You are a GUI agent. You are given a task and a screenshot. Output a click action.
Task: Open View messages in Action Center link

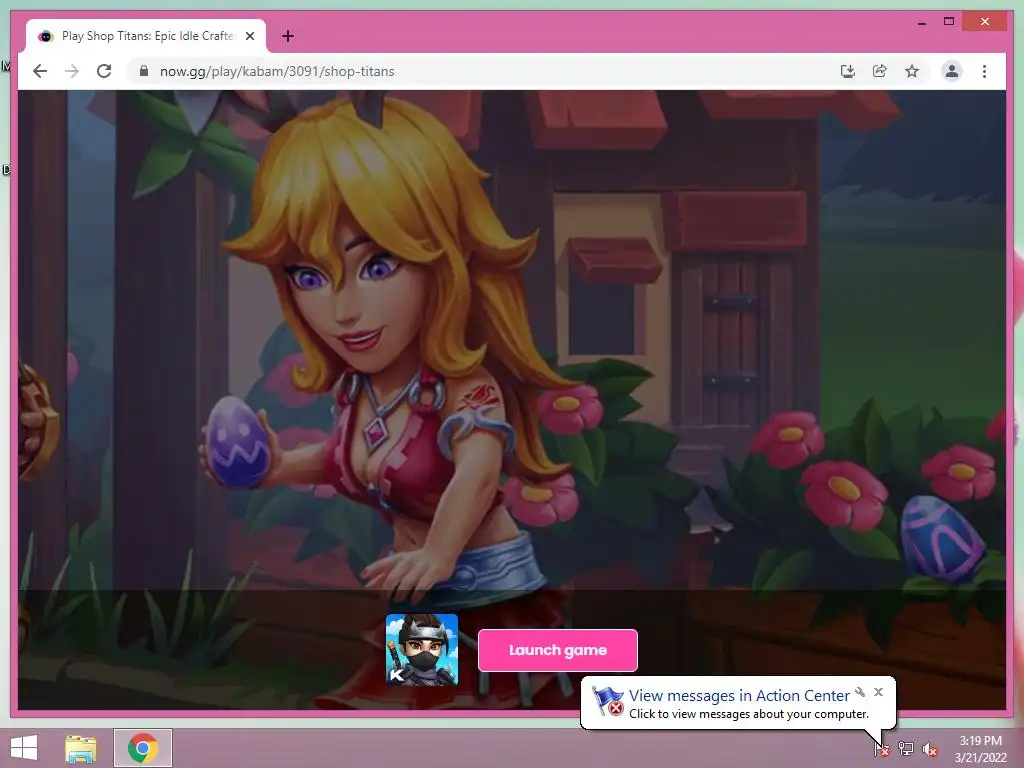pyautogui.click(x=739, y=696)
